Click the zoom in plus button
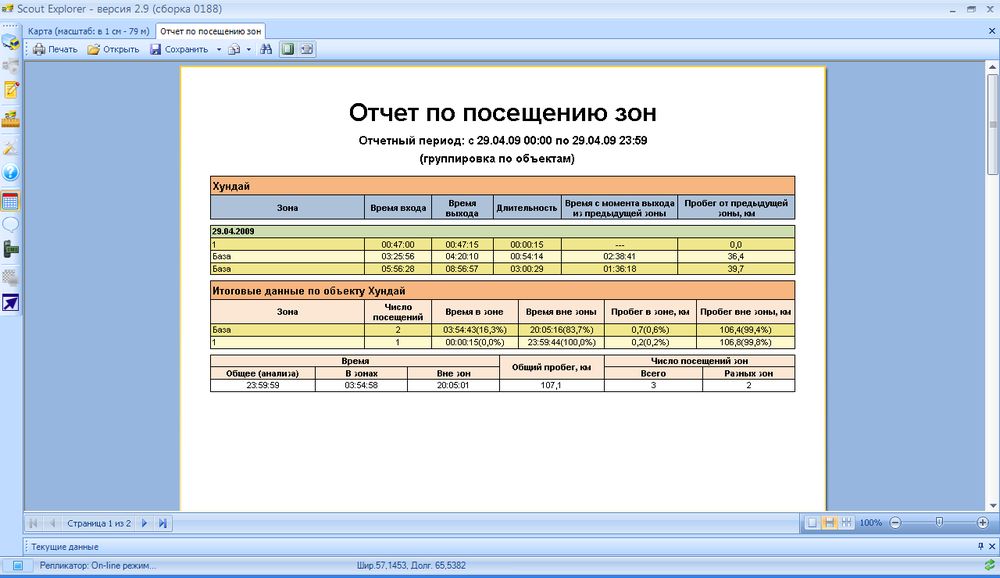 tap(983, 522)
